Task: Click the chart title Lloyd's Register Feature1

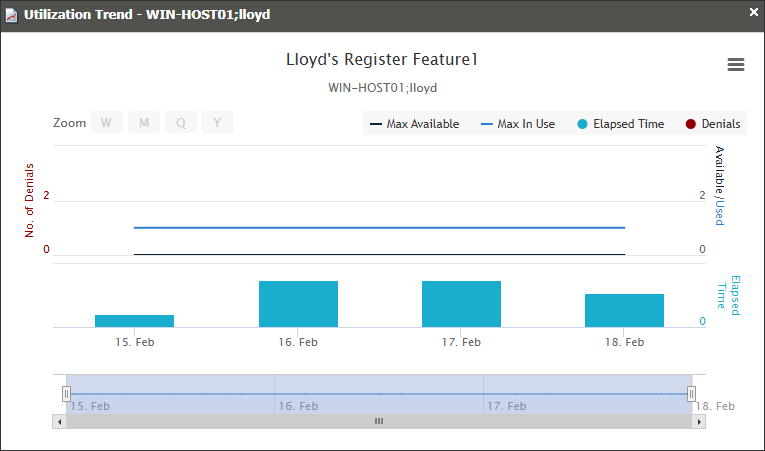Action: pos(382,60)
